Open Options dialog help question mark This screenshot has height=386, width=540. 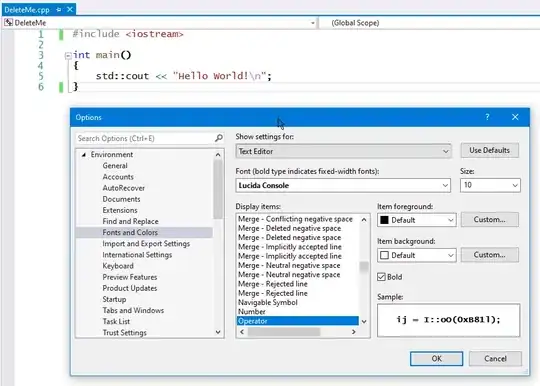[487, 117]
